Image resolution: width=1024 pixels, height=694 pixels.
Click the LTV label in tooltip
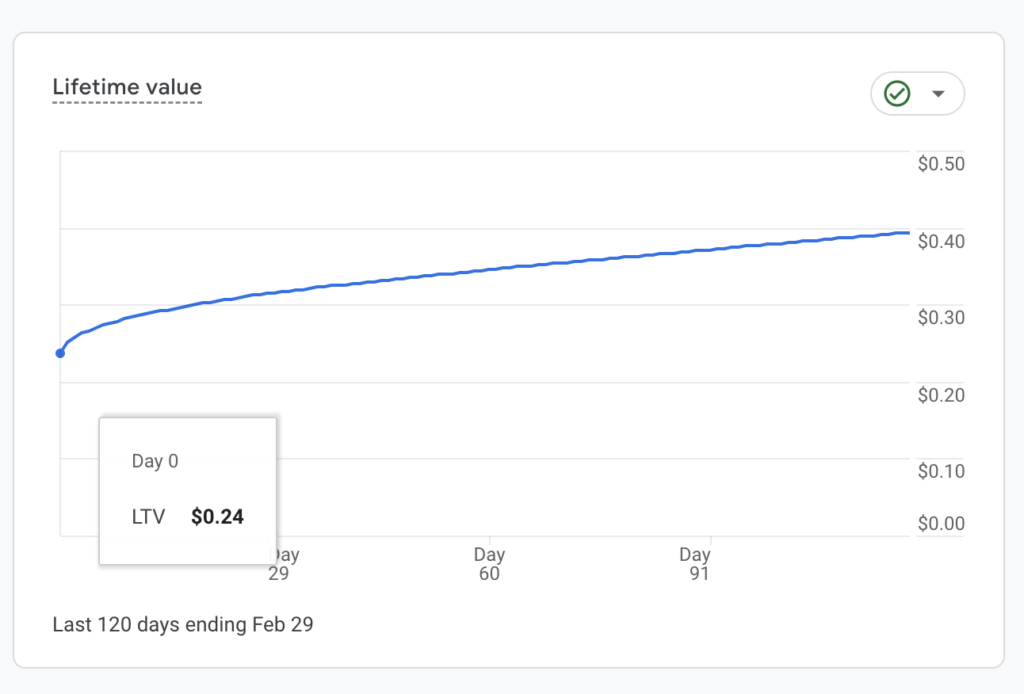click(149, 517)
